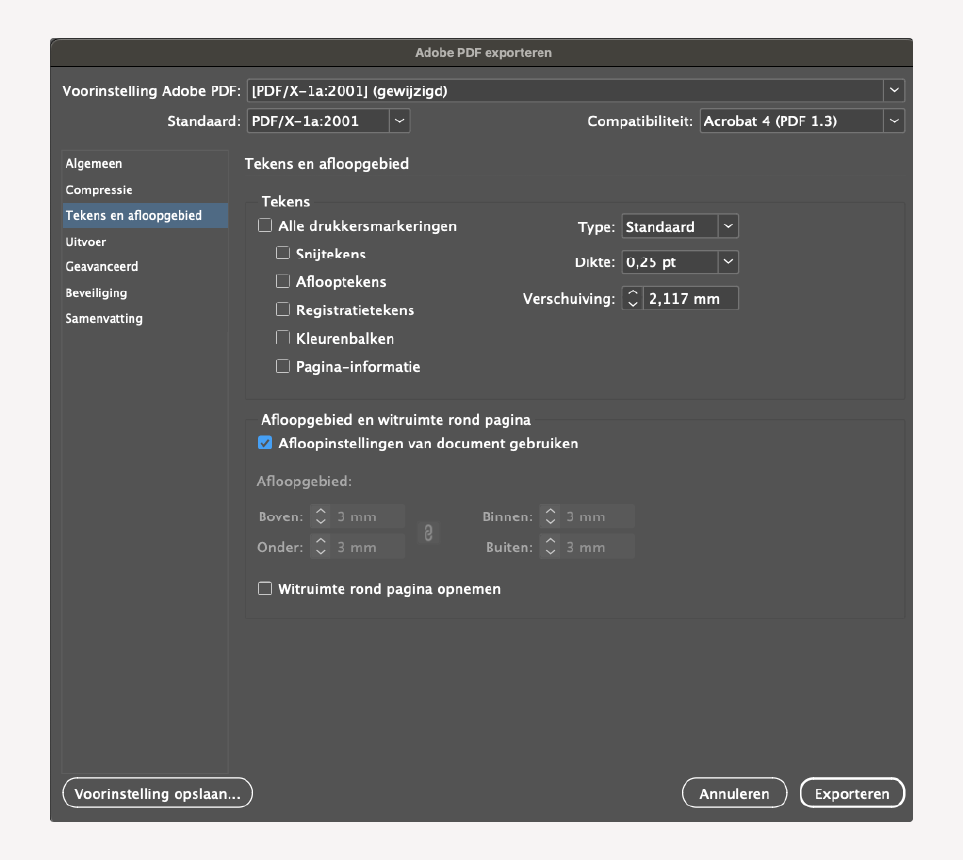Click the chain link icon between bleed fields

coord(428,533)
